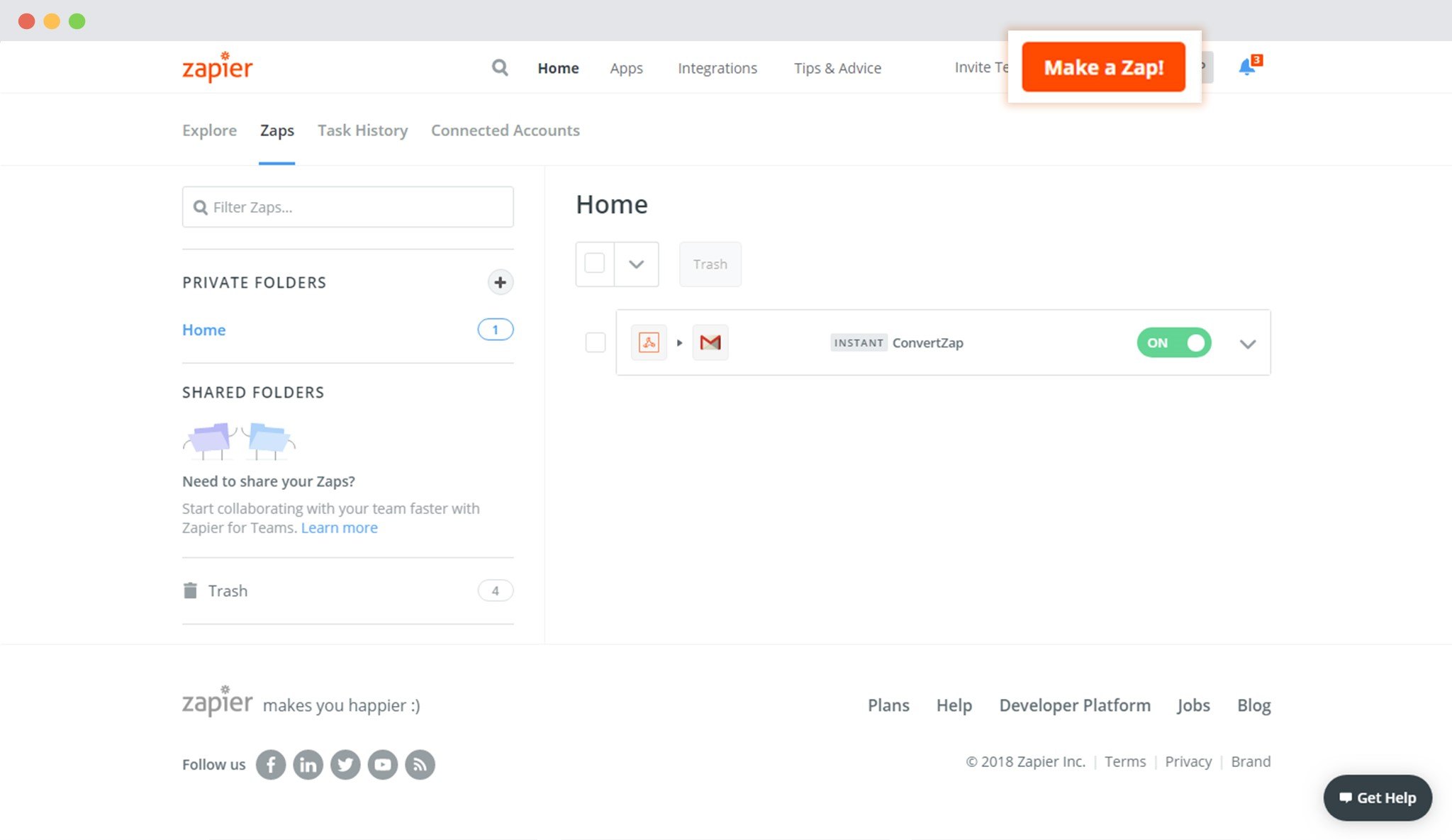The image size is (1452, 840).
Task: Click the Filter Zaps search field
Action: pyautogui.click(x=347, y=207)
